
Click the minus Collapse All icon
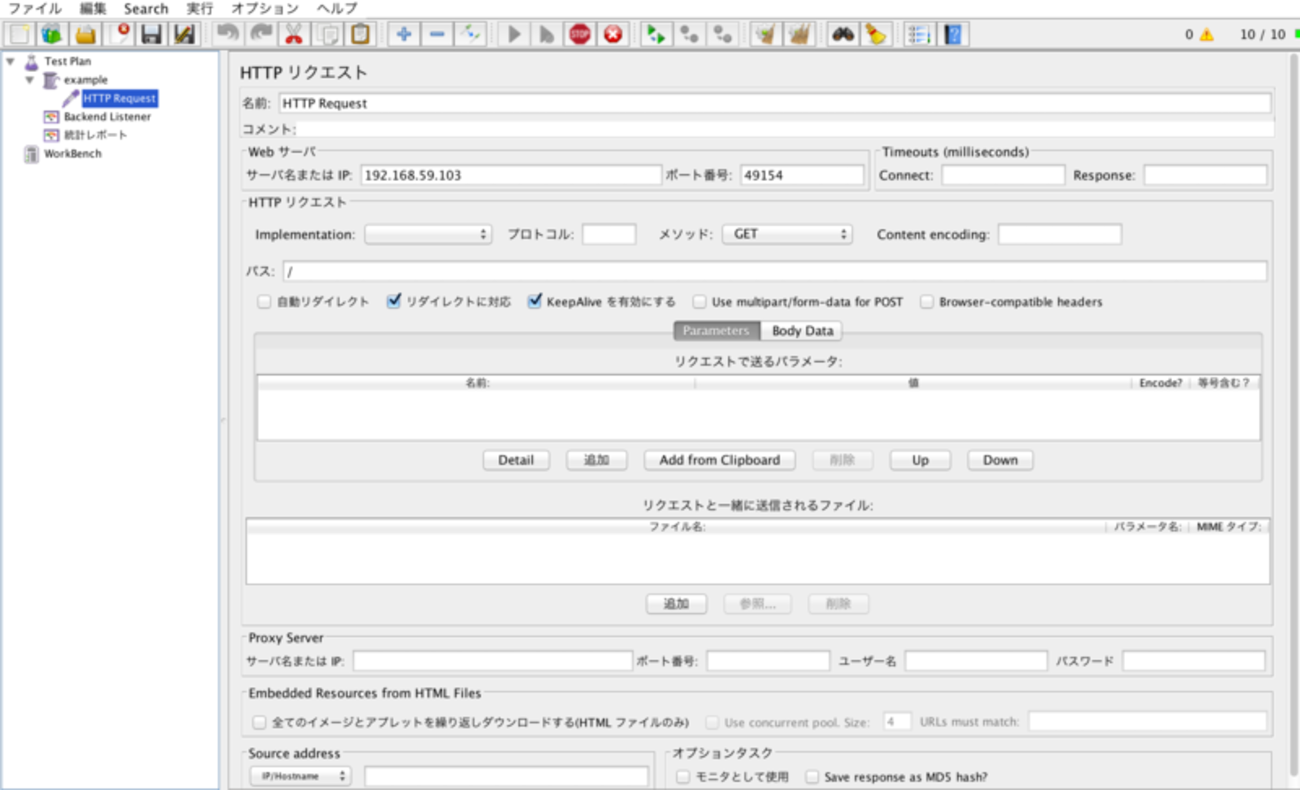tap(437, 35)
